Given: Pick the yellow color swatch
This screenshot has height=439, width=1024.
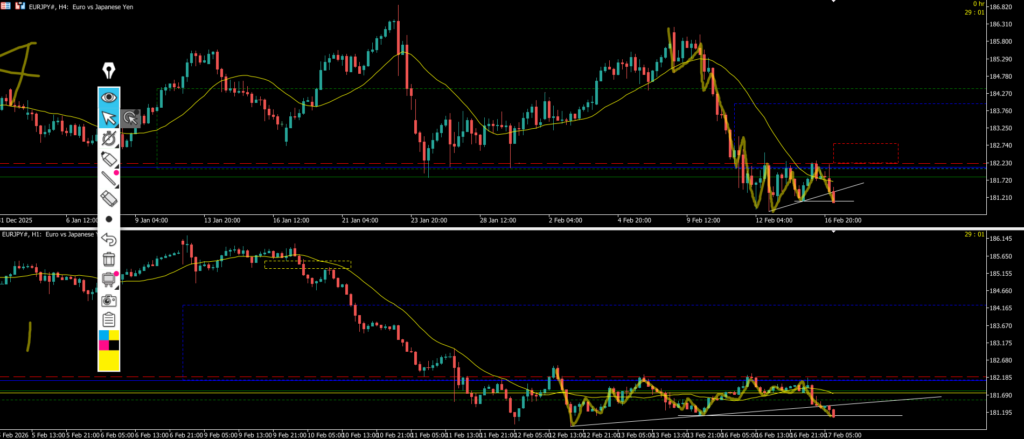Looking at the screenshot, I should (x=109, y=360).
